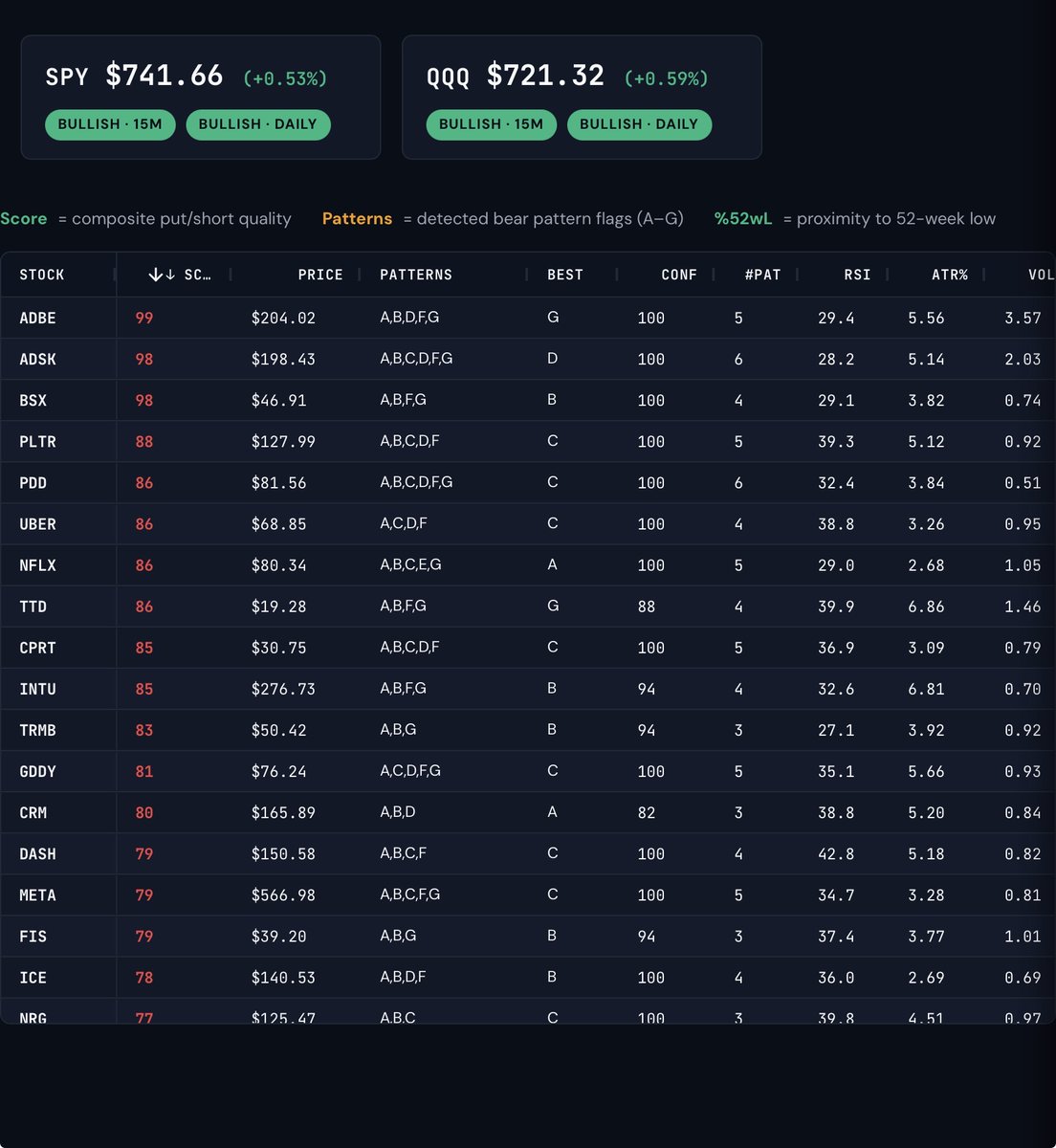
Task: Click CRM's score value 80
Action: click(144, 812)
